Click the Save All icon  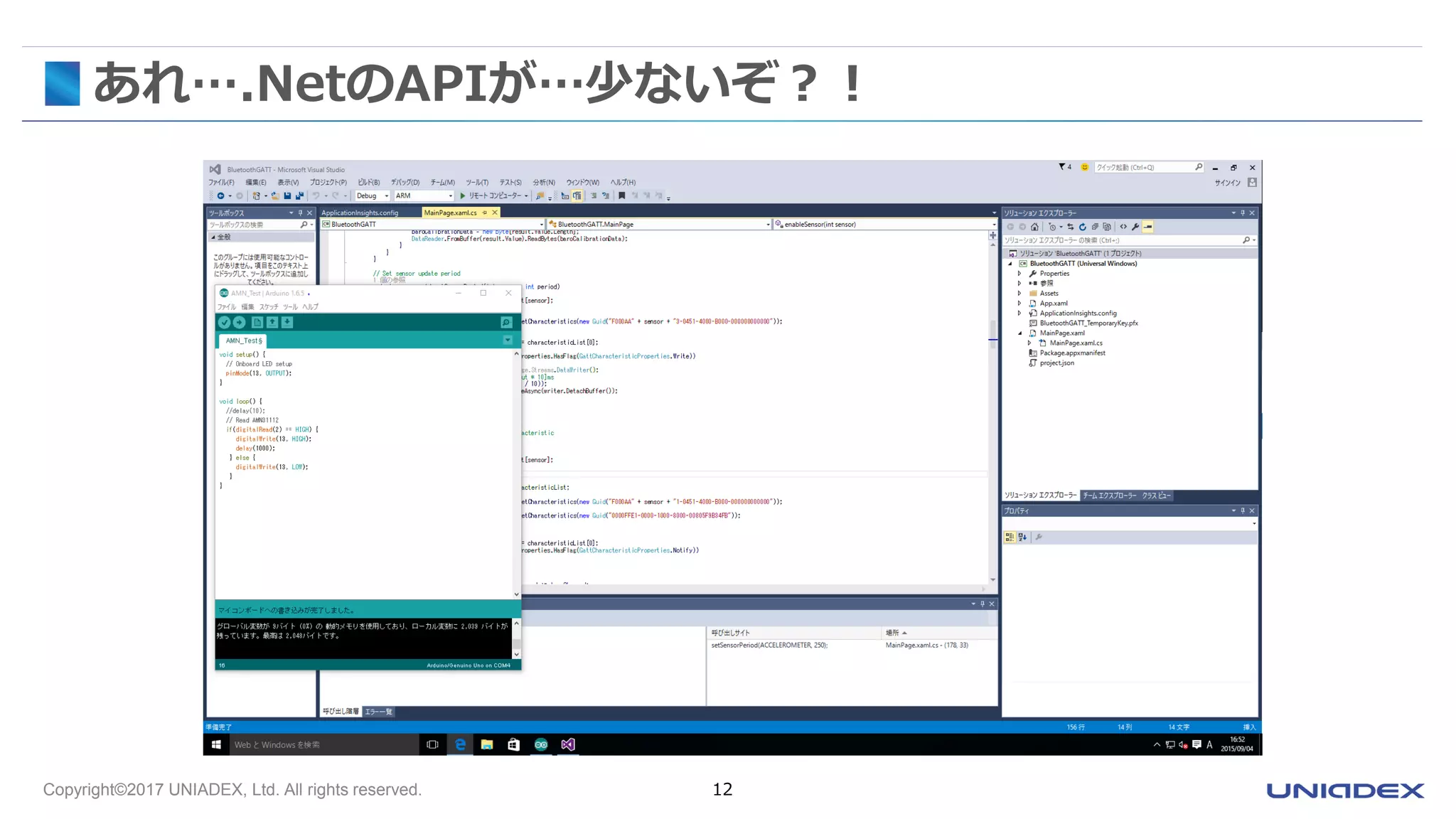click(299, 196)
